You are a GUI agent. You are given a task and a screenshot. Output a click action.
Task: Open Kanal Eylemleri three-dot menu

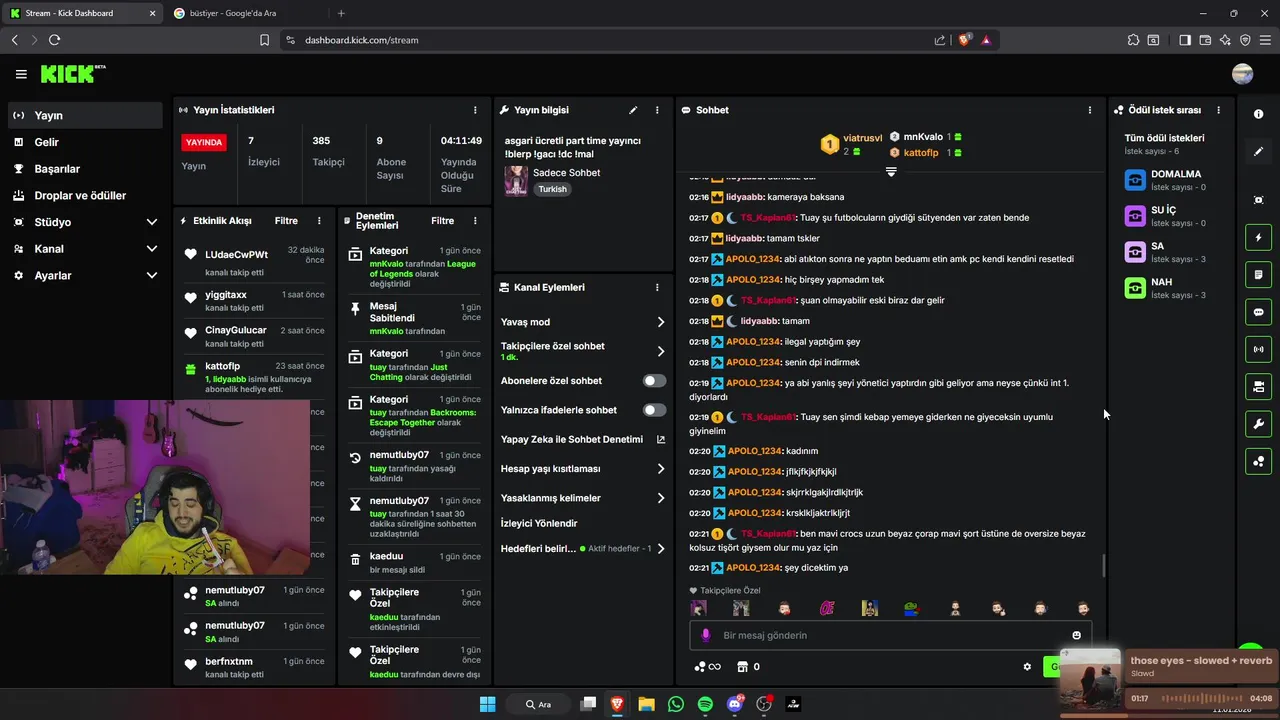(657, 287)
